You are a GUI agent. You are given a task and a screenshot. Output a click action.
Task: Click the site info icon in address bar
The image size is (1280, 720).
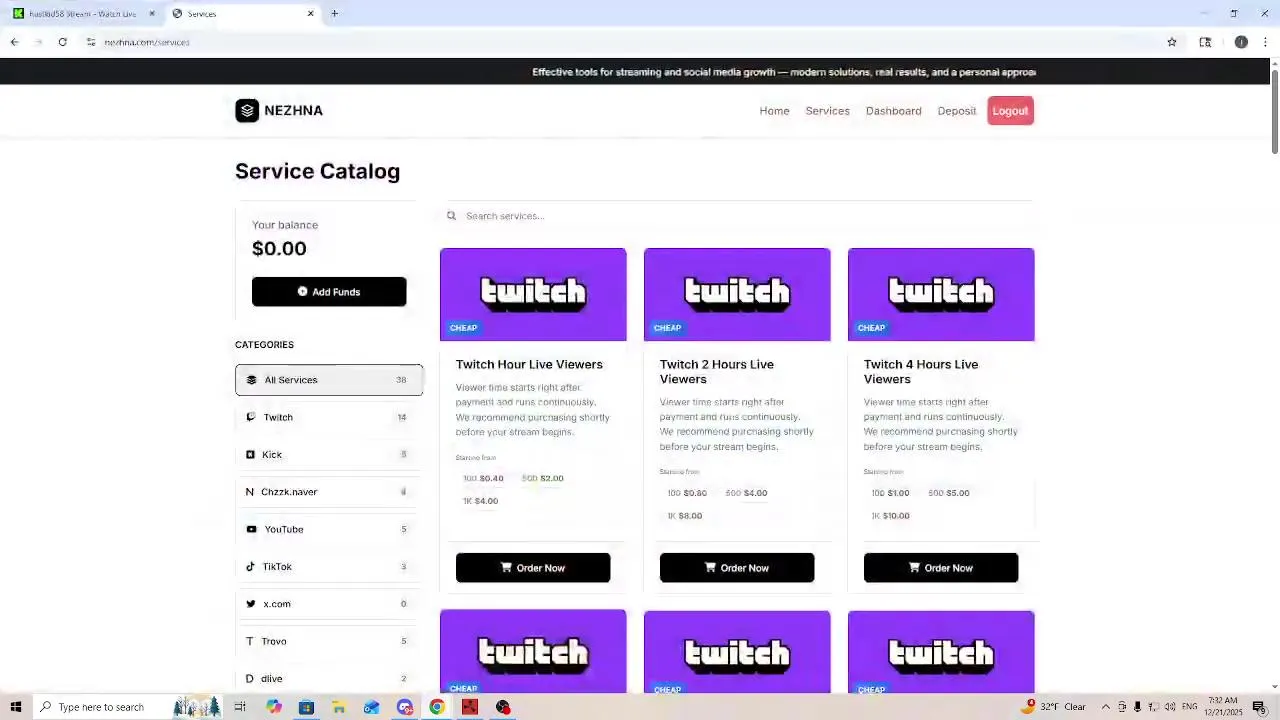(x=90, y=42)
